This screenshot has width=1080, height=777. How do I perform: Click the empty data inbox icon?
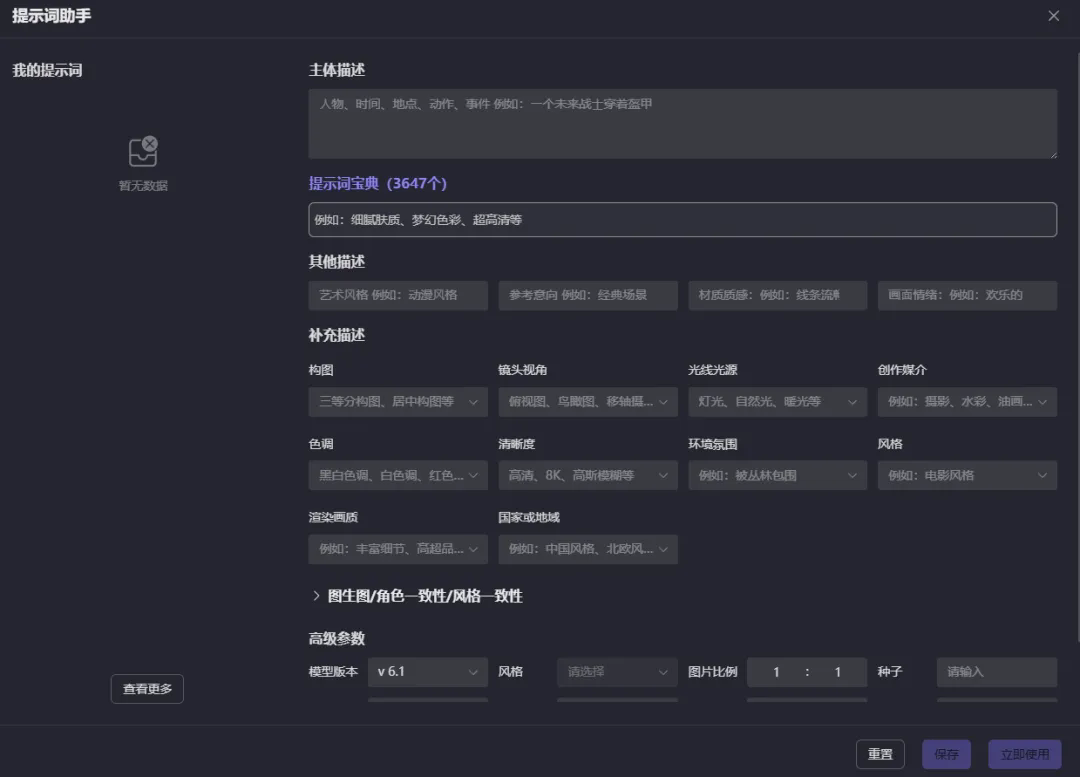pos(143,152)
